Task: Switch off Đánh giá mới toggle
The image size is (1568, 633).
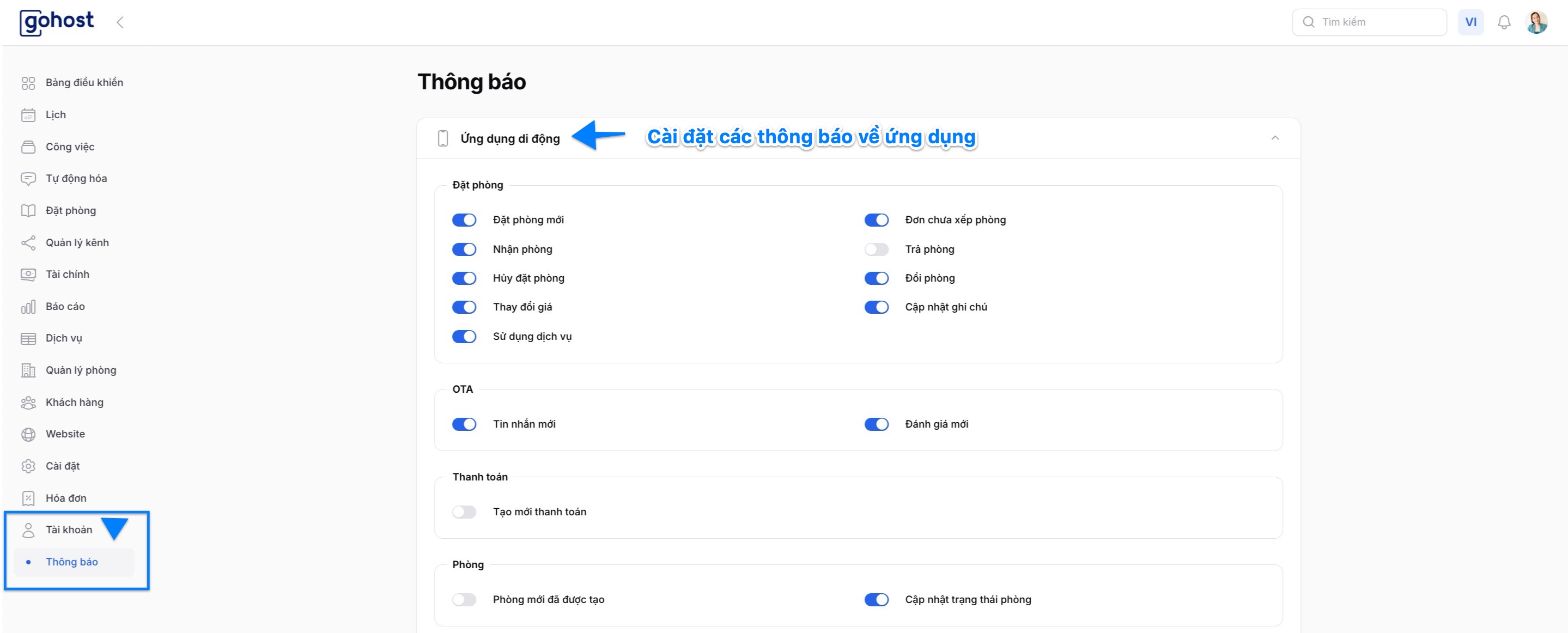Action: coord(876,424)
